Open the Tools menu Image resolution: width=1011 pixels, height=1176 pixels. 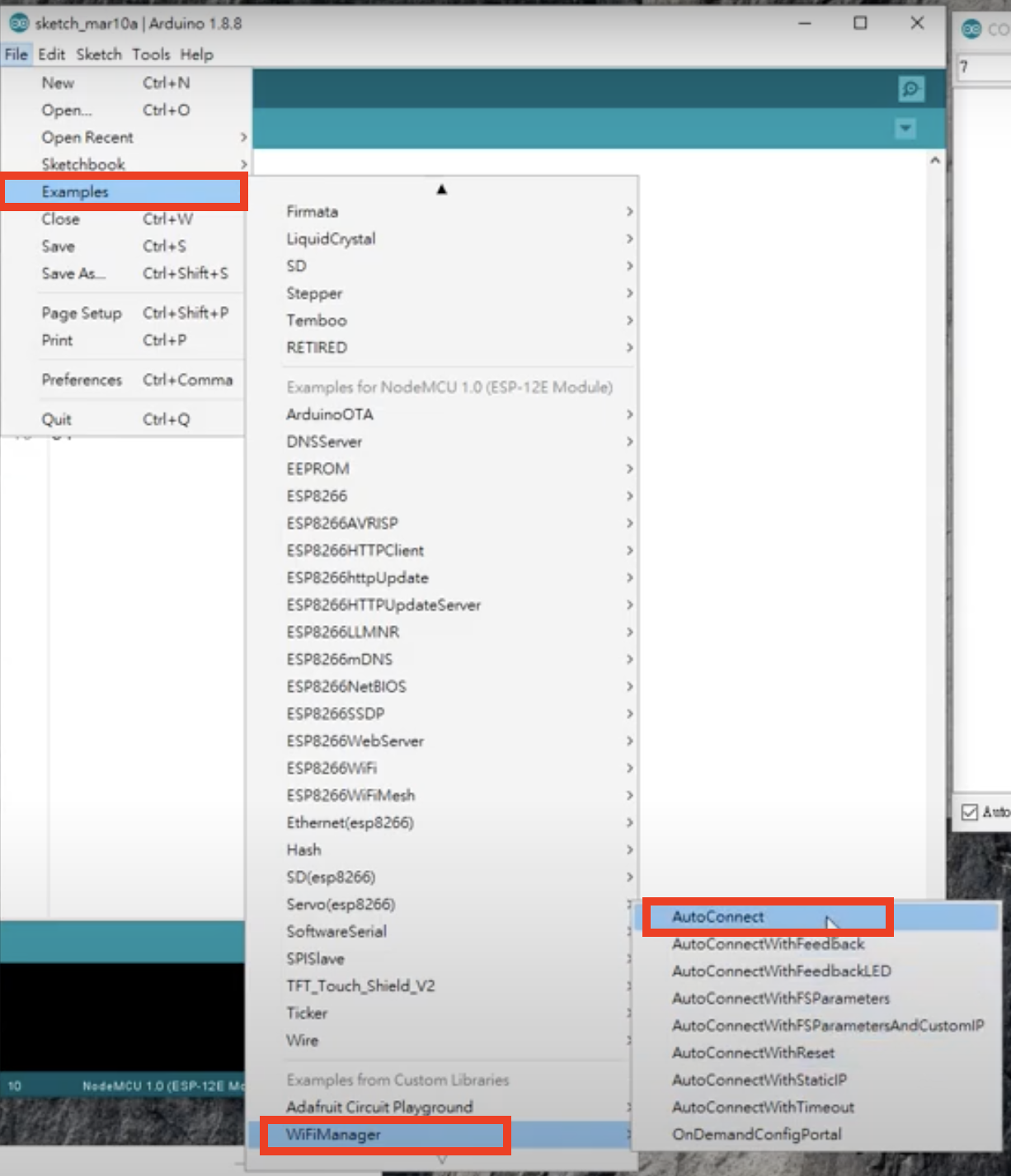coord(150,54)
